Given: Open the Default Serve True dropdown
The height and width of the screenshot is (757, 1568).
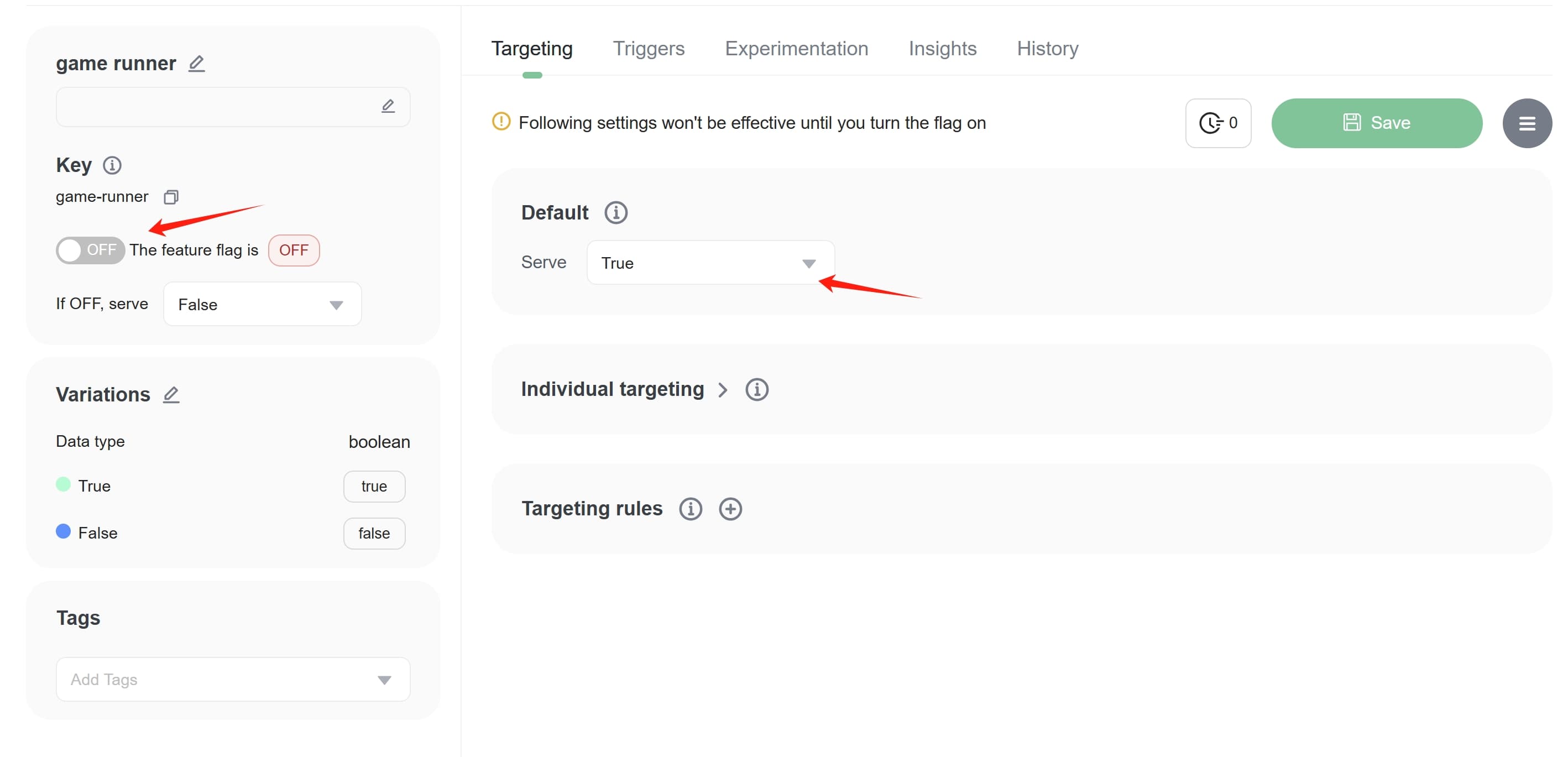Looking at the screenshot, I should (x=710, y=263).
